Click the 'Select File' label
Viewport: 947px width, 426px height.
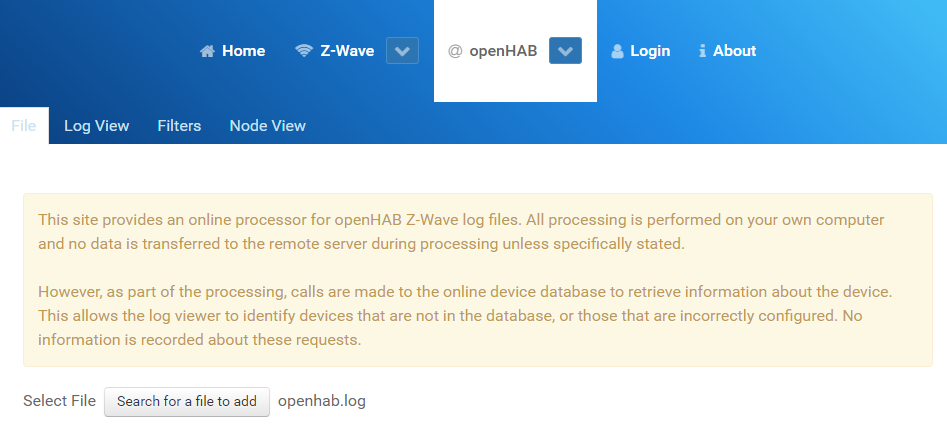click(59, 401)
